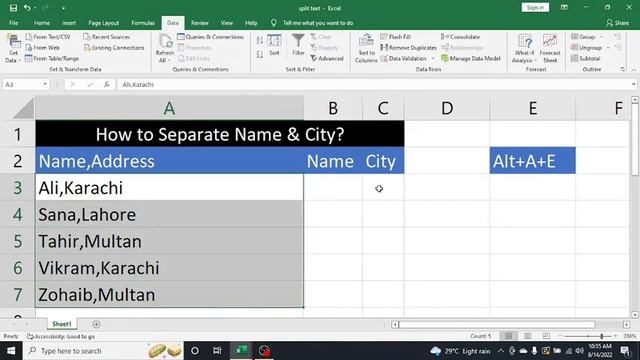Add a new sheet with plus icon
This screenshot has width=640, height=360.
pyautogui.click(x=96, y=324)
